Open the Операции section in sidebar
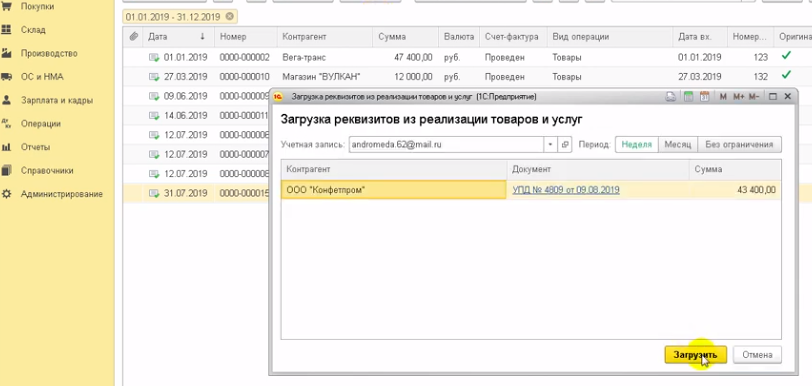 click(40, 124)
